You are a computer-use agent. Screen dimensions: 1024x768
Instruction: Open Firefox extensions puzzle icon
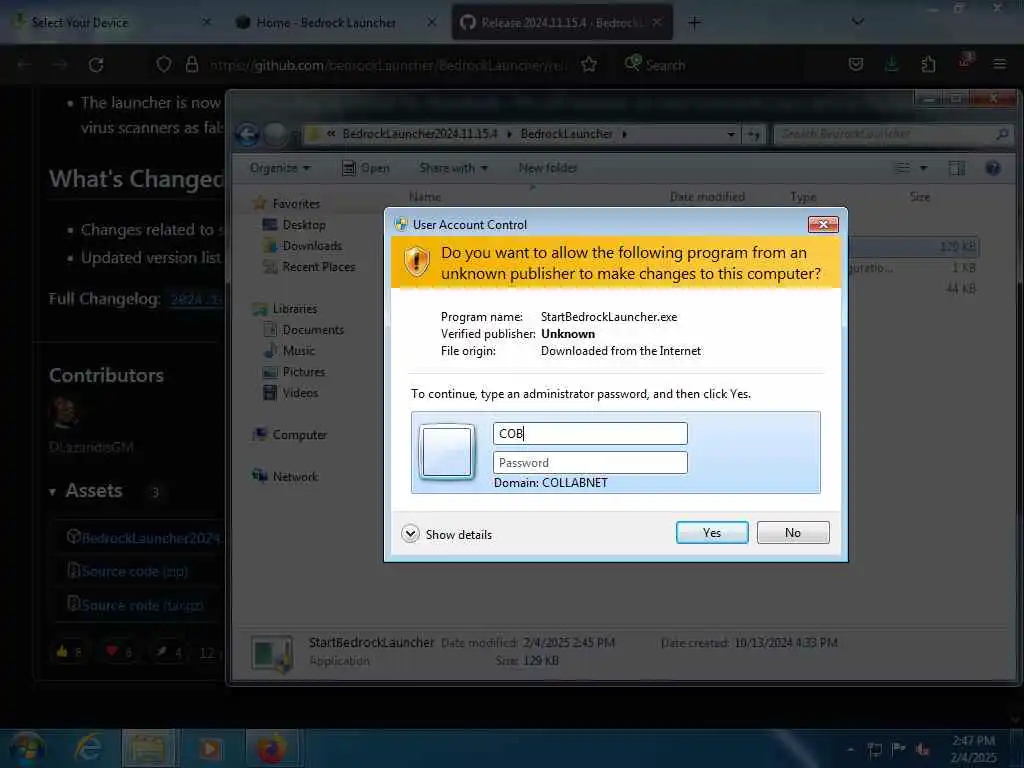[x=928, y=64]
